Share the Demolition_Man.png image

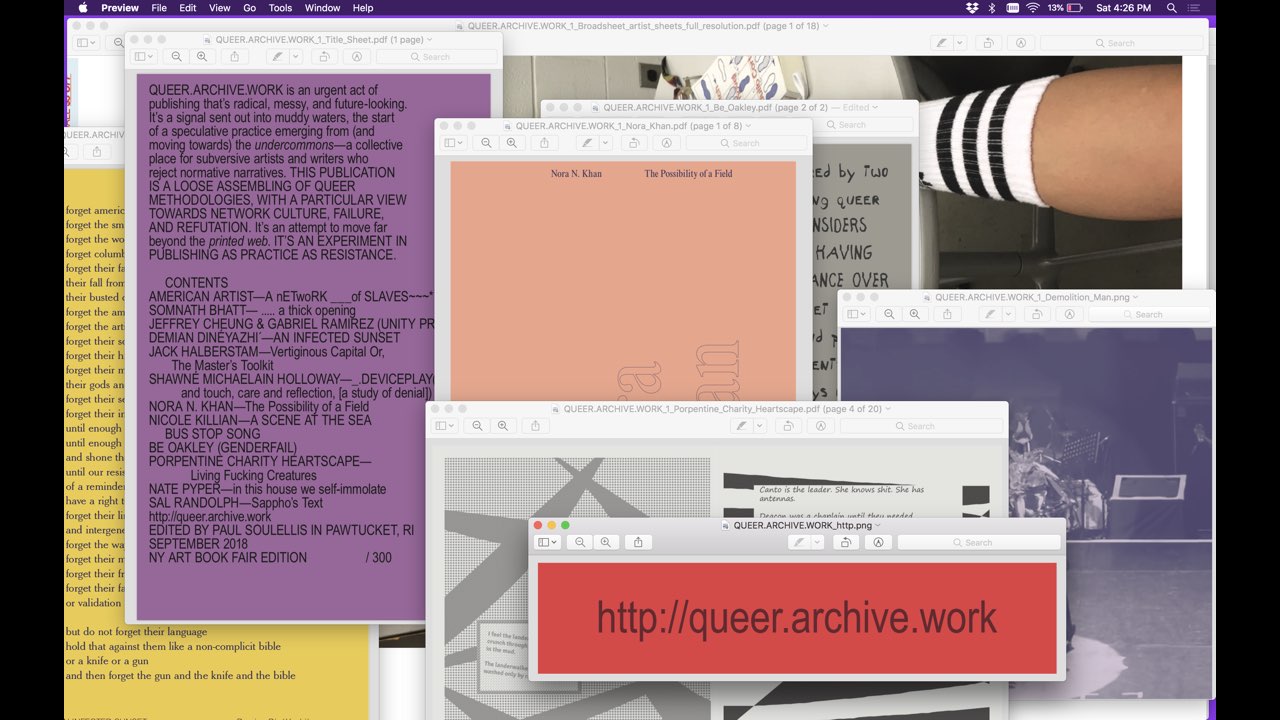[947, 314]
